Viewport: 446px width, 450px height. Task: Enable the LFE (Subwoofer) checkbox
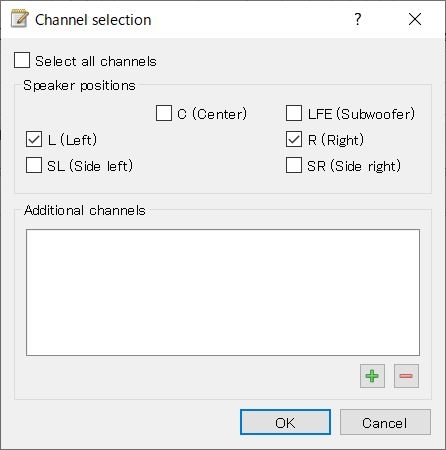(294, 113)
